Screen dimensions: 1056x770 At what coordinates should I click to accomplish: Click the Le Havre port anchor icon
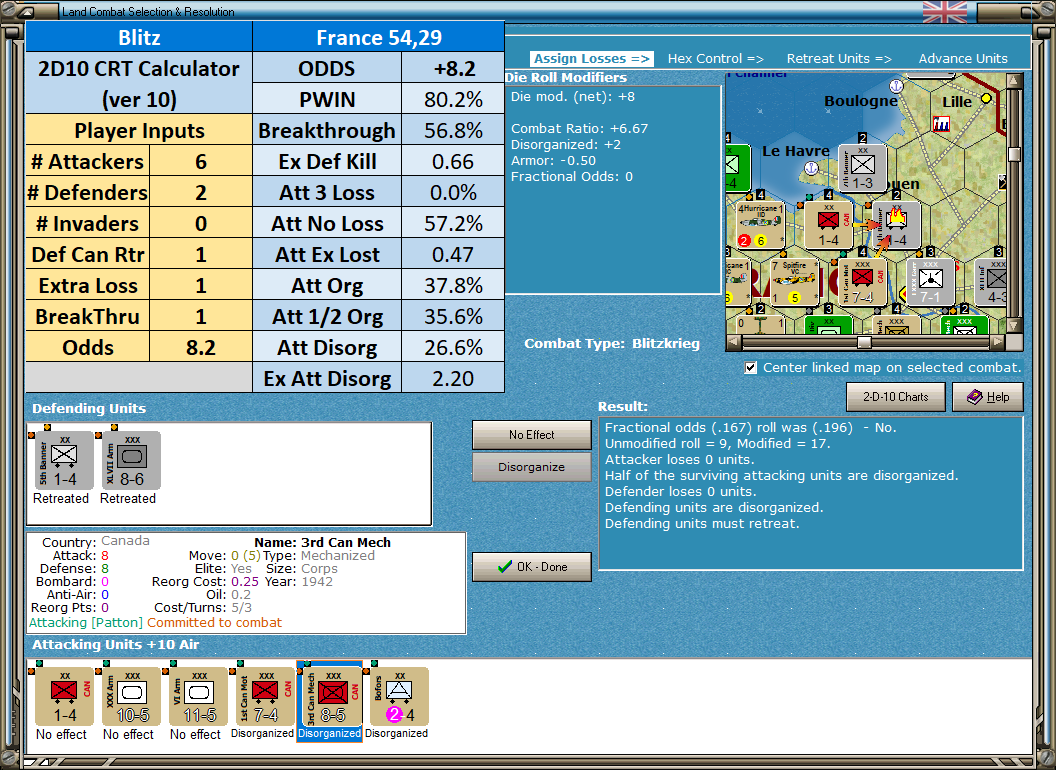tap(812, 167)
